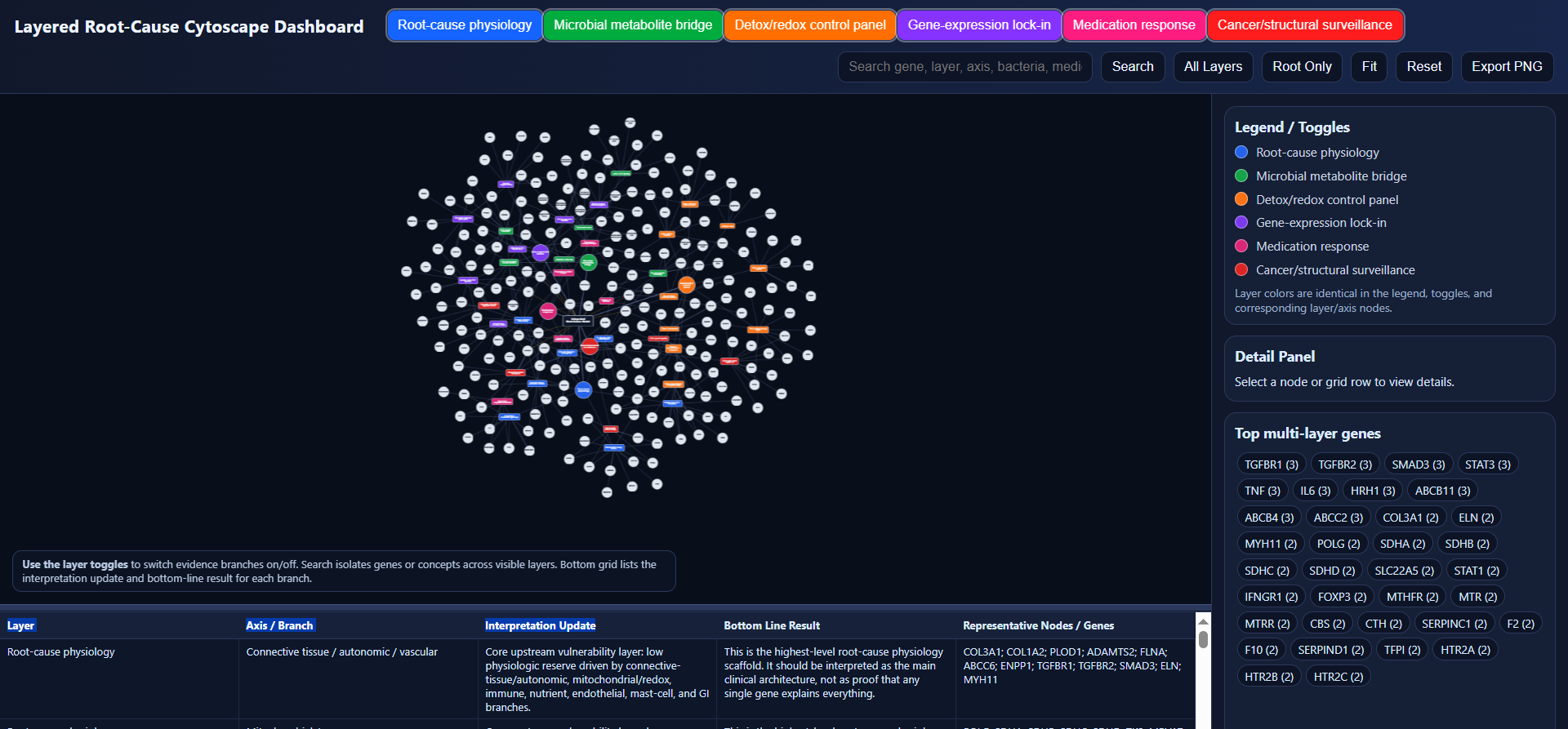
Task: Click the scrollbar up arrow in grid
Action: [1203, 621]
